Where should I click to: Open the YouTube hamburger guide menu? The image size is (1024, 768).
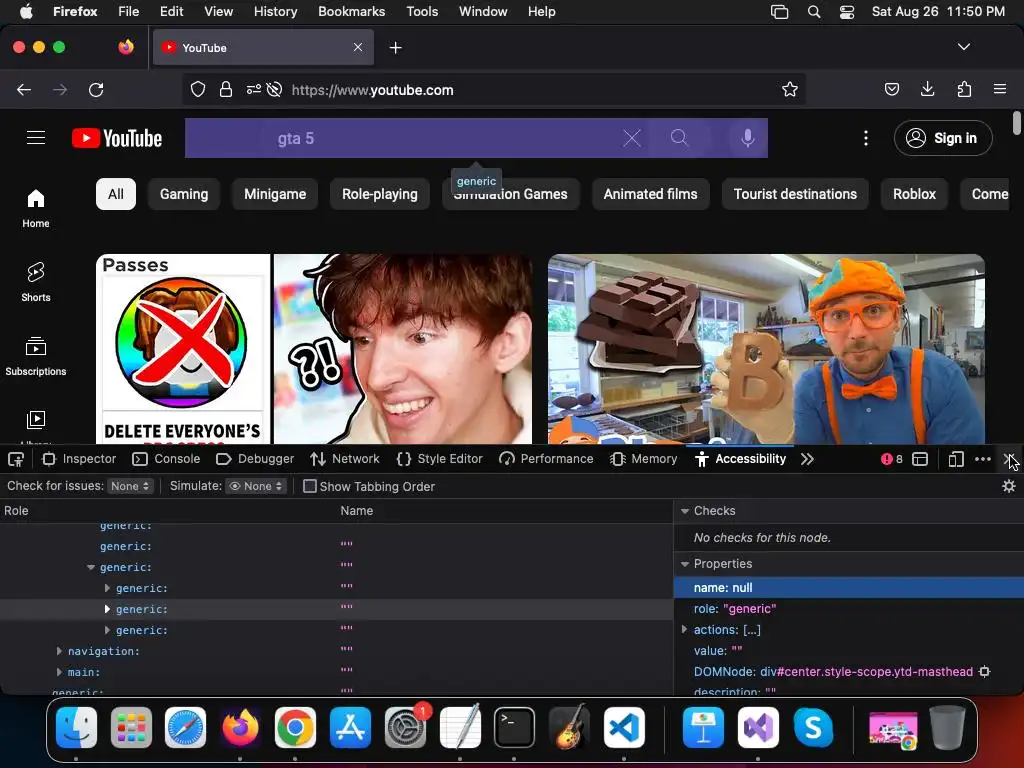[x=36, y=138]
